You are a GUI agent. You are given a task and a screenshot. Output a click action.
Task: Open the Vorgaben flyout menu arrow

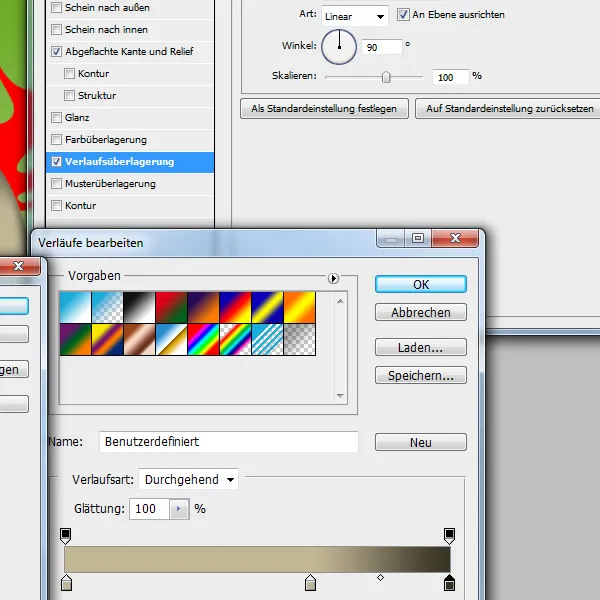point(333,278)
